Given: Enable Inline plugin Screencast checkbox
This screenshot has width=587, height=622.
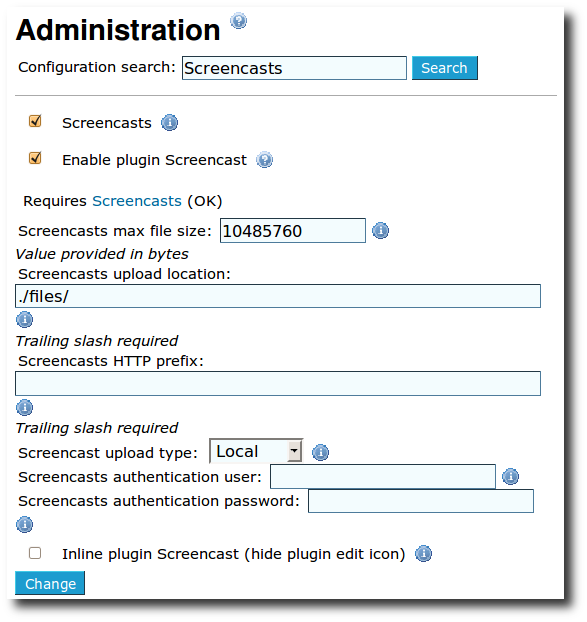Looking at the screenshot, I should (x=35, y=553).
